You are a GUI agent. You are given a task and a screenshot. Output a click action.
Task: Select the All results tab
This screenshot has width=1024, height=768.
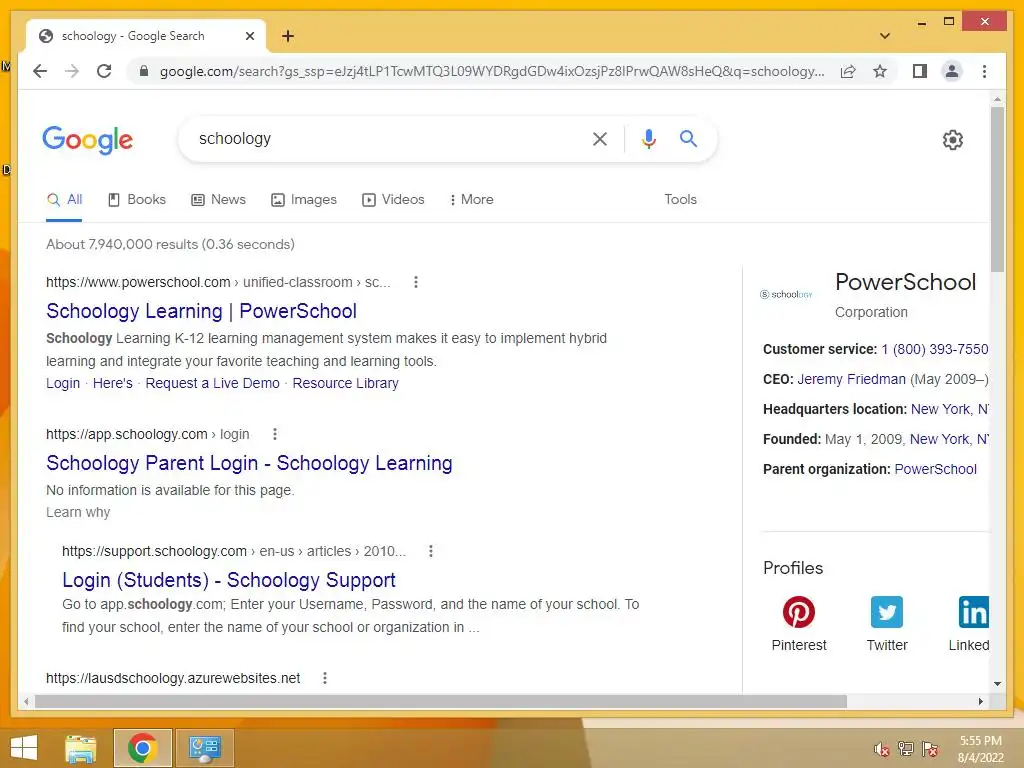[x=65, y=200]
